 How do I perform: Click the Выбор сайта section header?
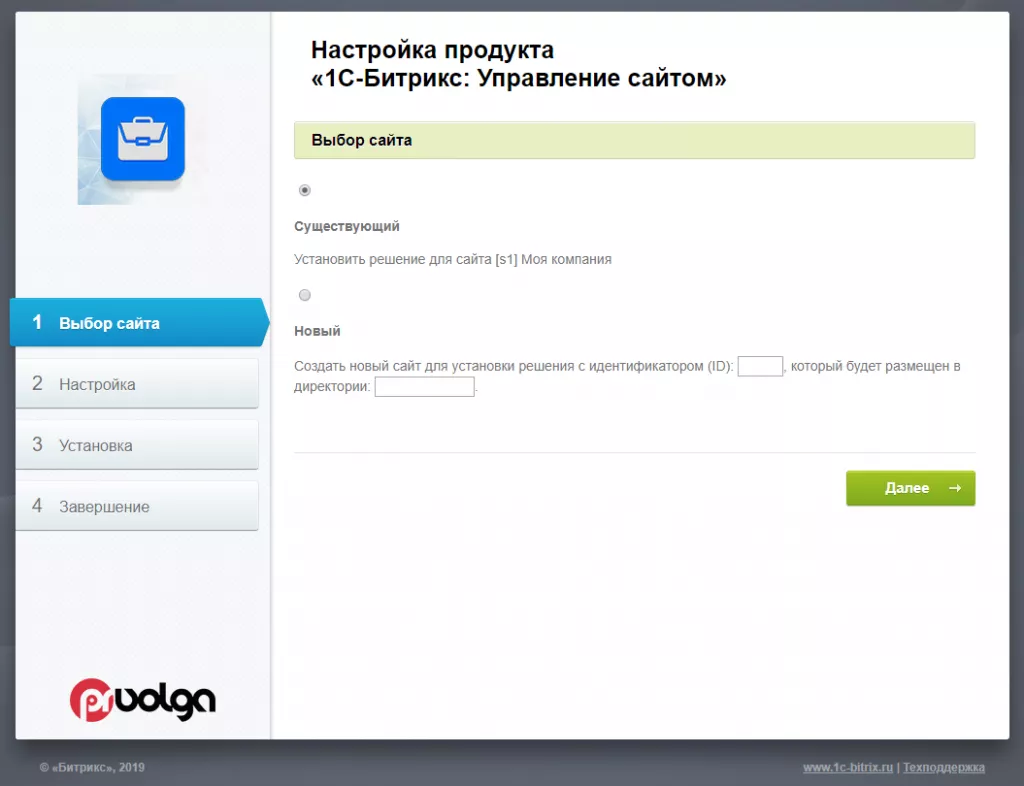(x=634, y=140)
